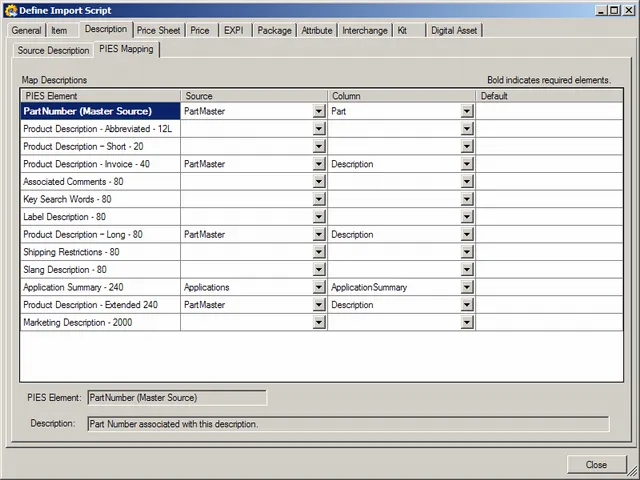Click the Define Import Script title bar icon
640x480 pixels.
point(10,10)
